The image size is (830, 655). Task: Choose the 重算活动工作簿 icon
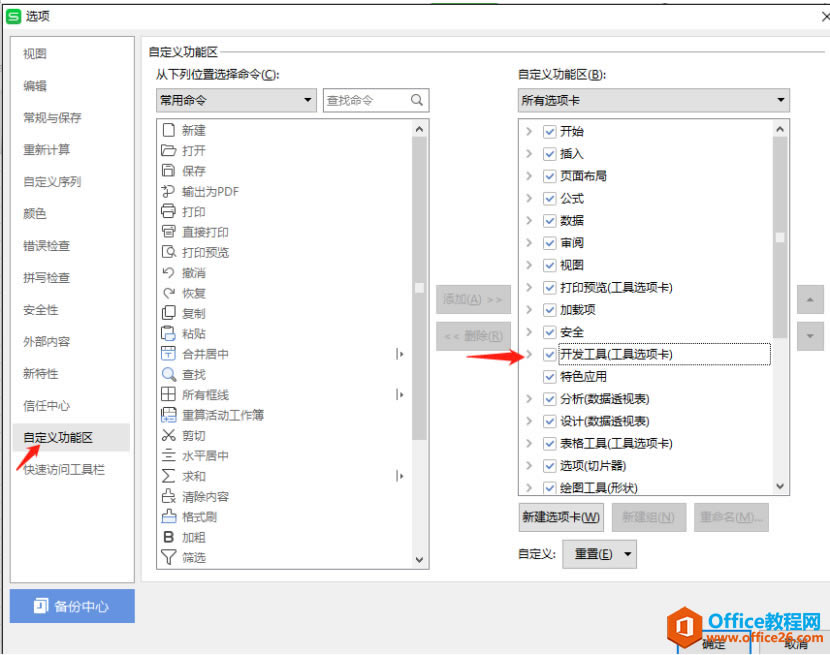click(x=168, y=415)
